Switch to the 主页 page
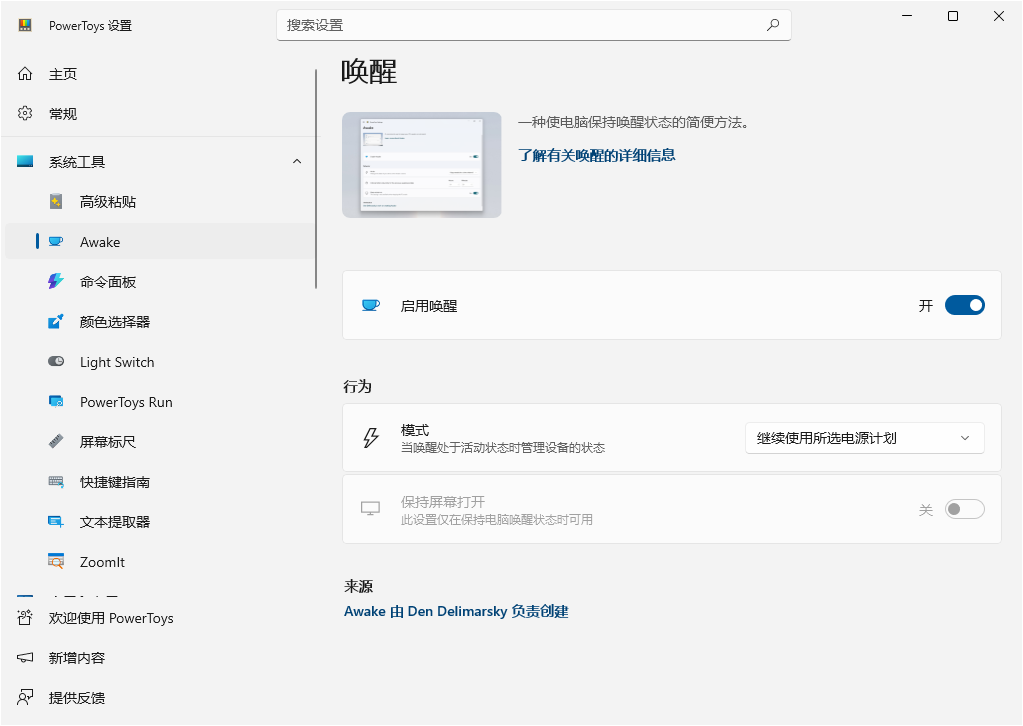This screenshot has height=726, width=1023. (x=60, y=73)
